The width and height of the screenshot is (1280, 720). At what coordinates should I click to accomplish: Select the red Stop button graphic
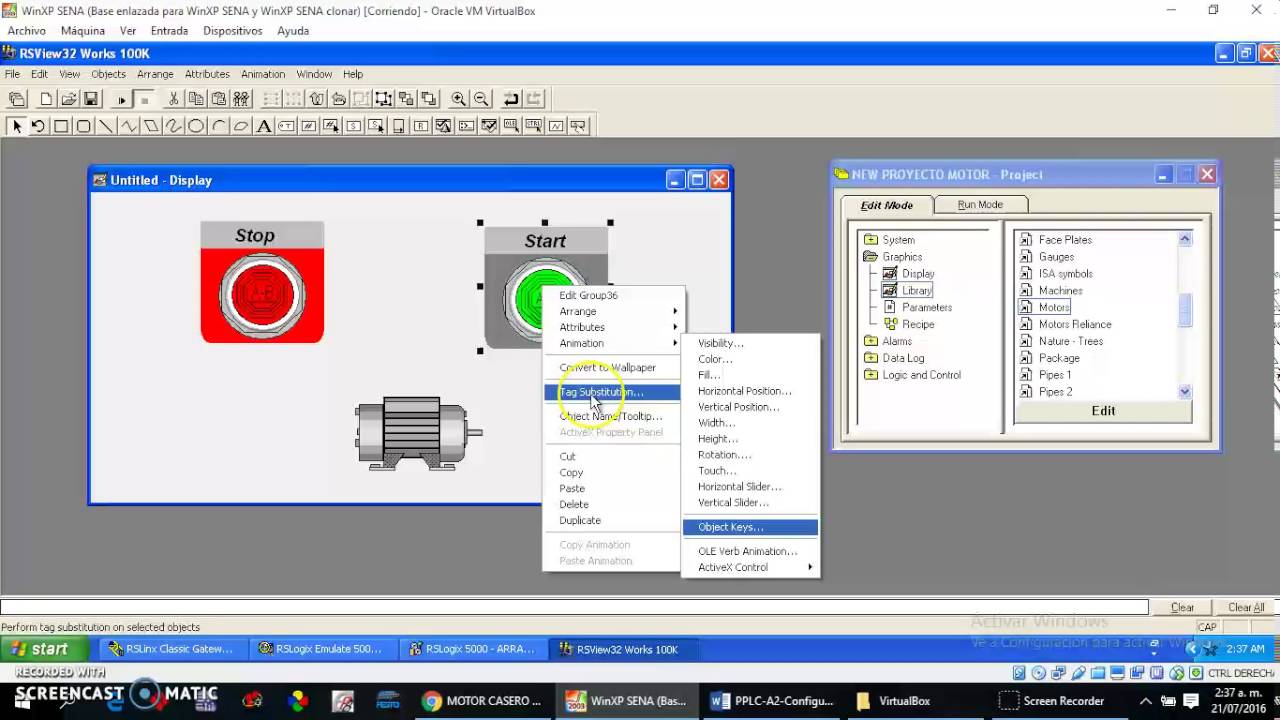[262, 283]
